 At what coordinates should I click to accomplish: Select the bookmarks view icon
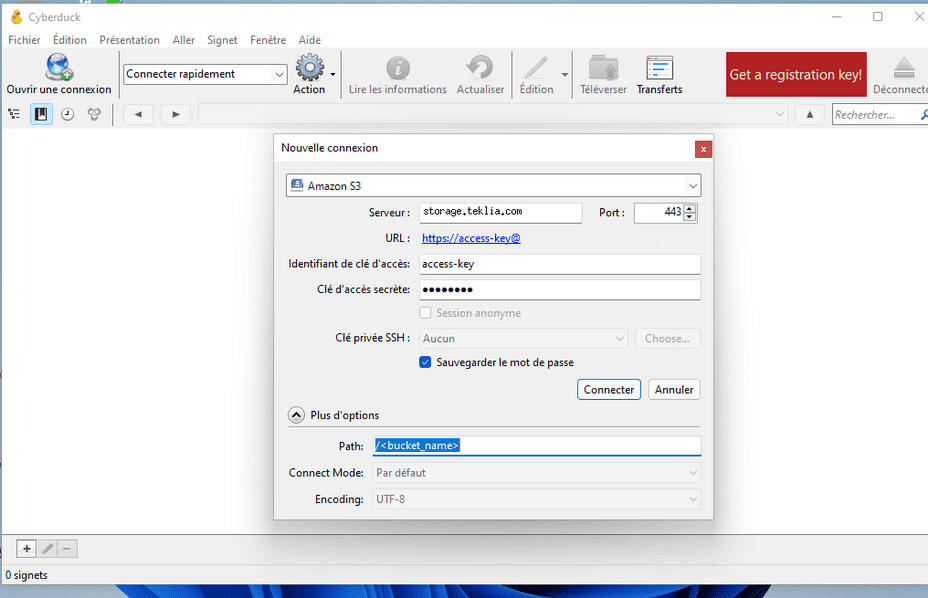(x=41, y=114)
